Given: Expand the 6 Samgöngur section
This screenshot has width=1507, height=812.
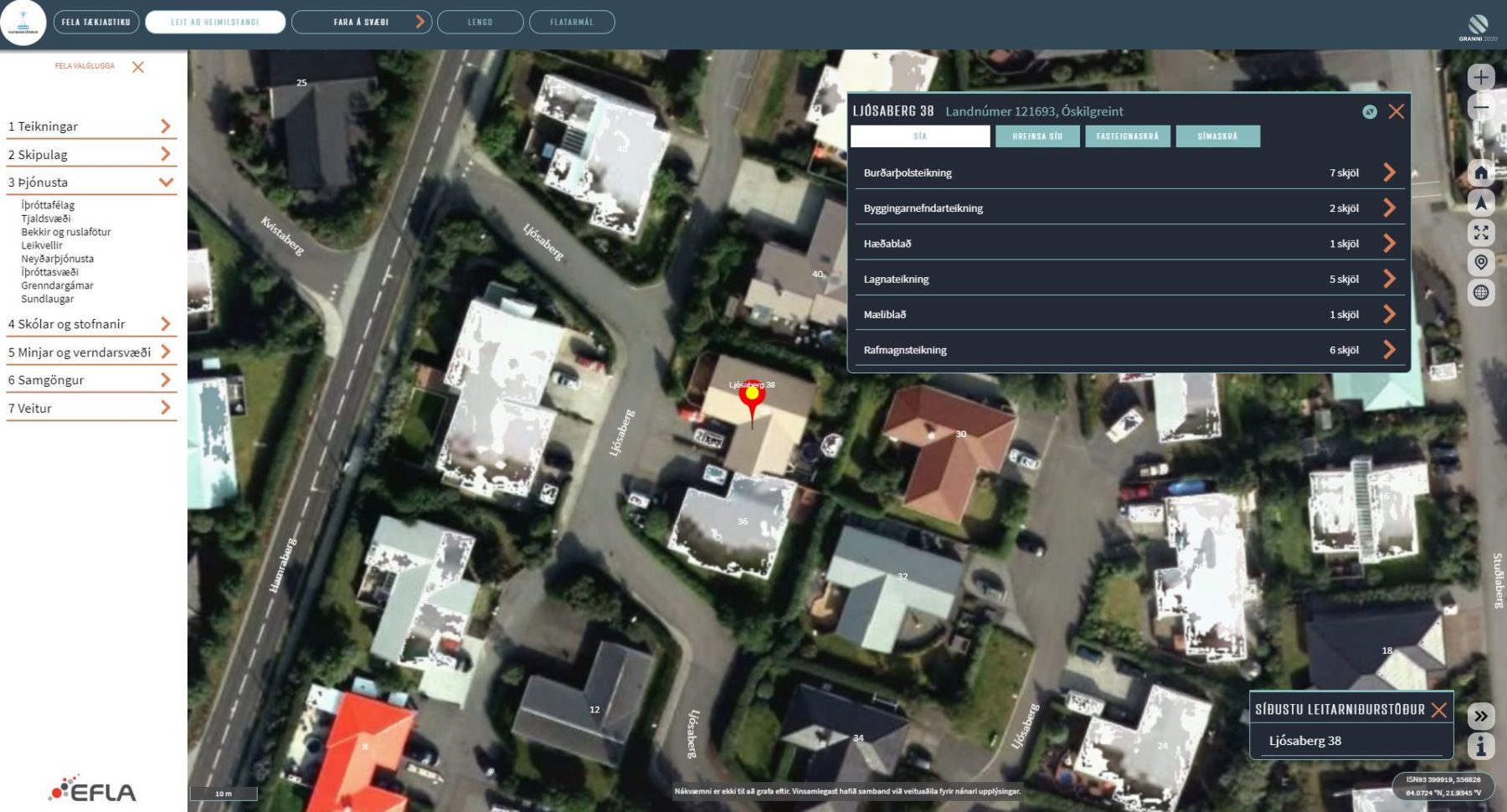Looking at the screenshot, I should pos(166,380).
